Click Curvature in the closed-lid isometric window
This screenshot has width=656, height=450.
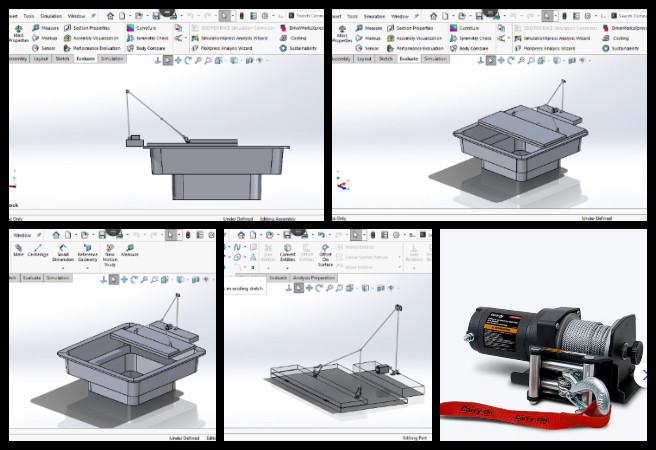pyautogui.click(x=465, y=28)
